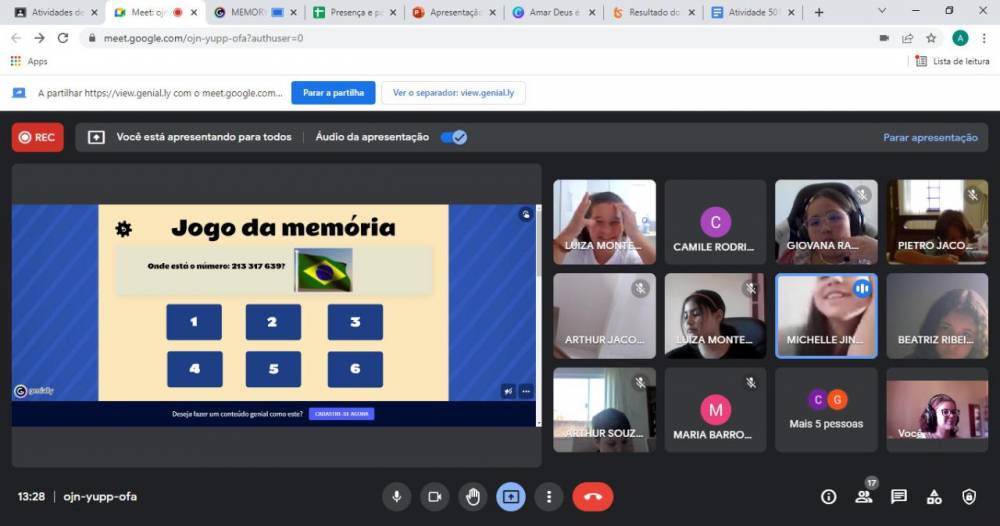Open the host controls shield icon

click(x=969, y=497)
